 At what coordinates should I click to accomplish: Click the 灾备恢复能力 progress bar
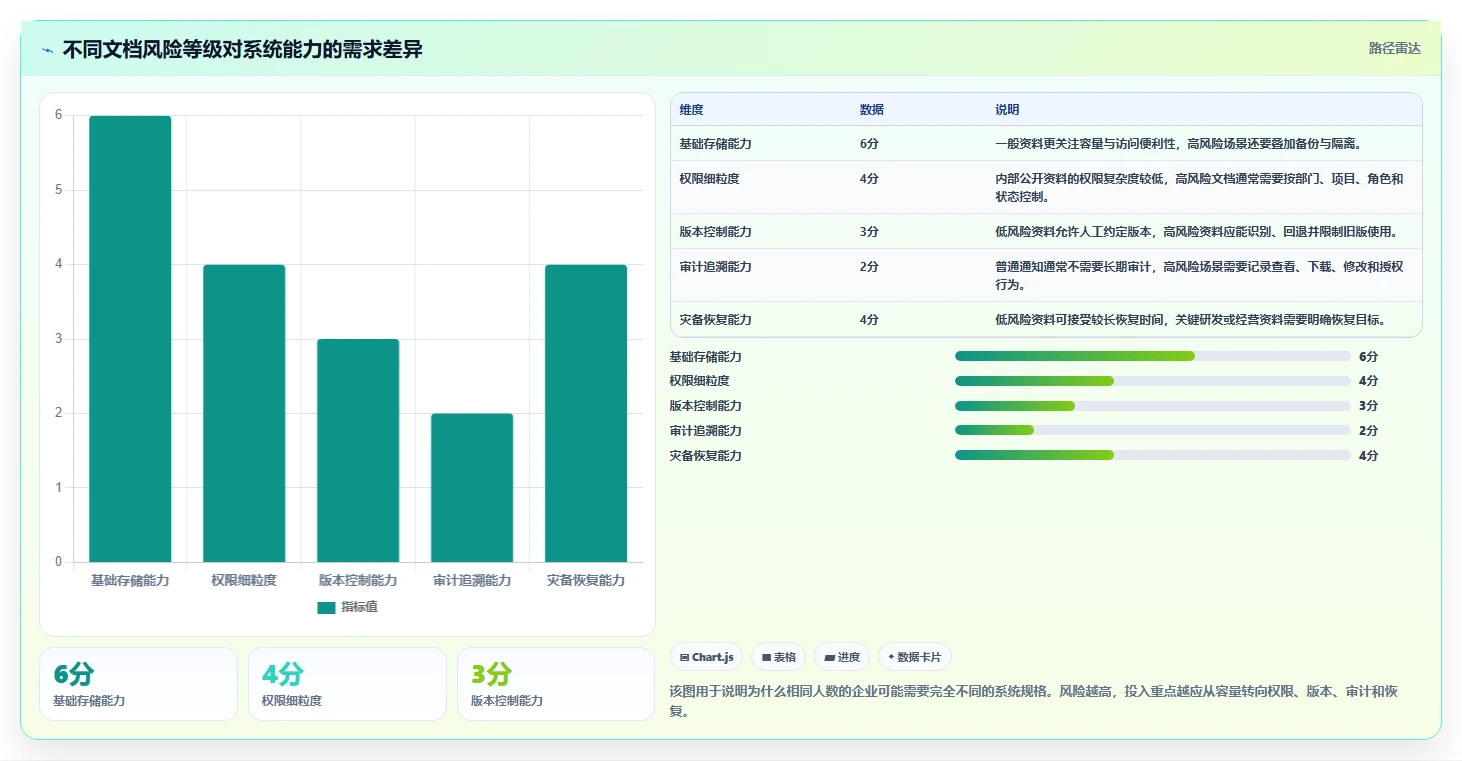point(1153,455)
